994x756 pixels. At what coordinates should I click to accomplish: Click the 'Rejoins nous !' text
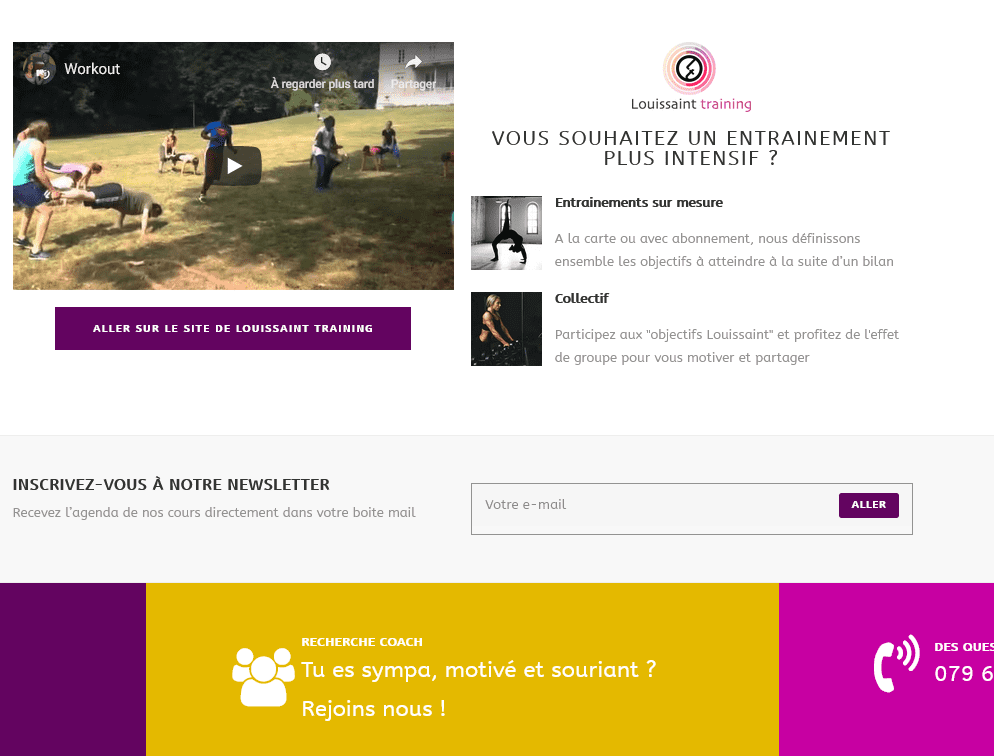click(373, 708)
